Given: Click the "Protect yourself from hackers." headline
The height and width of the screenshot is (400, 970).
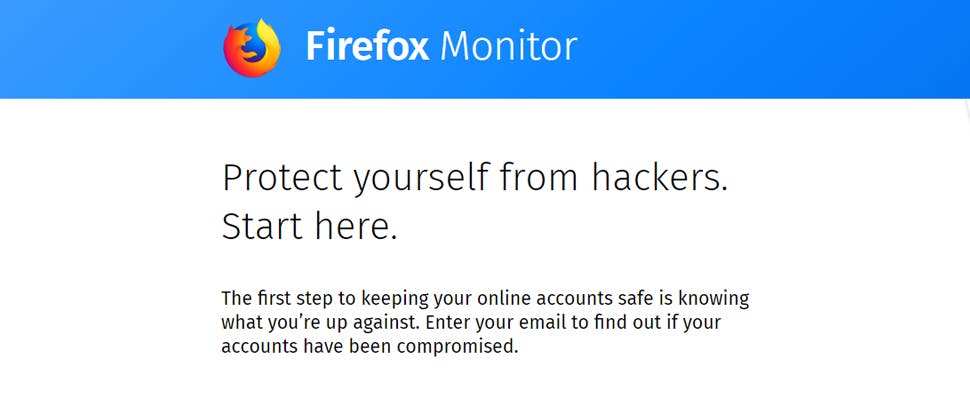Looking at the screenshot, I should (475, 178).
